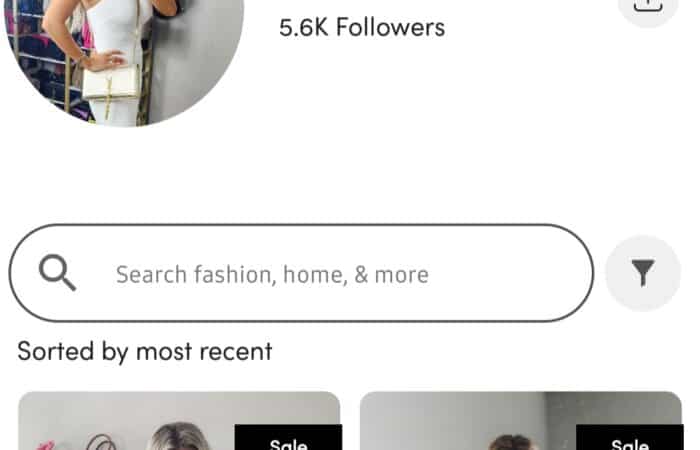
Task: Click the words most recent in sort label
Action: tap(204, 351)
